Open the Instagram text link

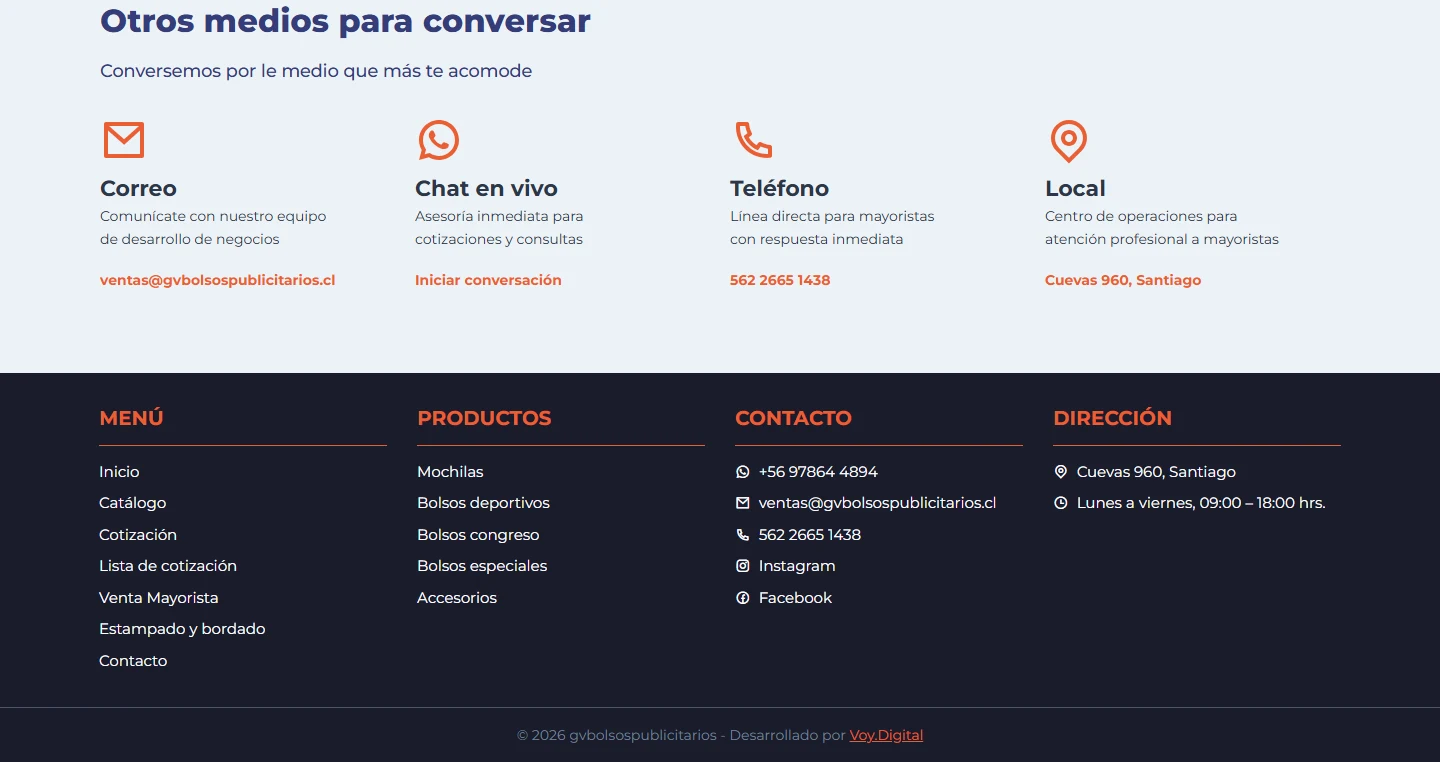(x=797, y=566)
